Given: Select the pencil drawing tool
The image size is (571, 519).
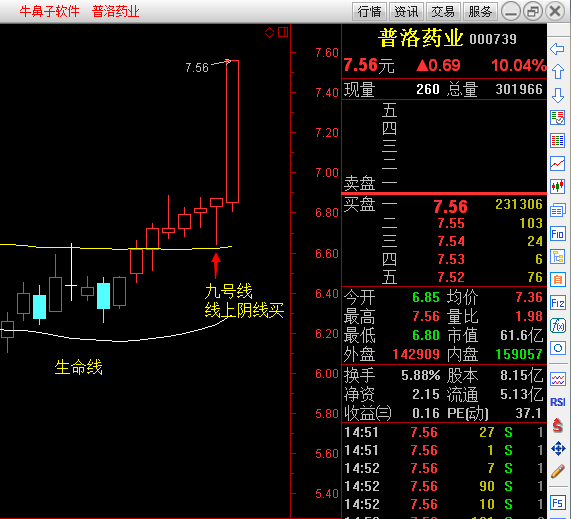Looking at the screenshot, I should 558,471.
